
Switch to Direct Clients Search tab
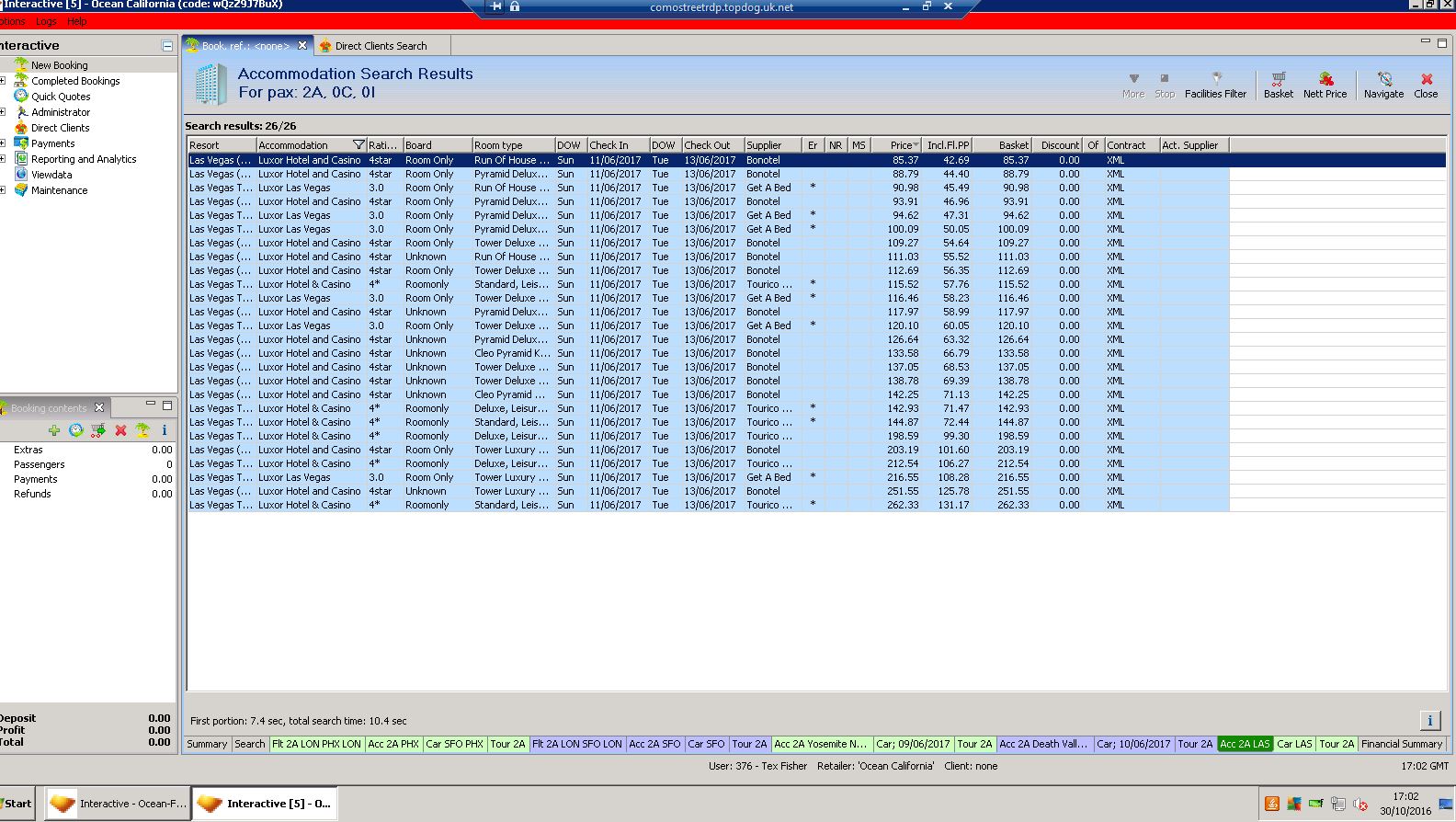pos(381,46)
